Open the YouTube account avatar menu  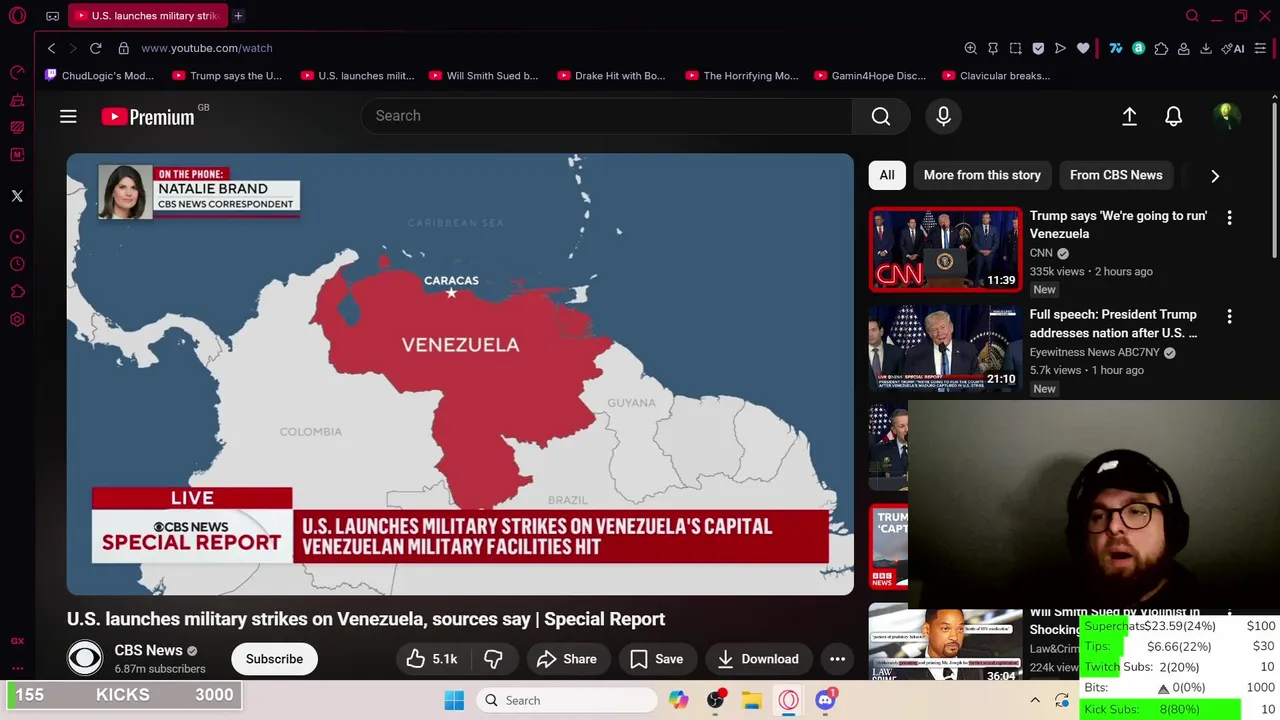[1225, 116]
